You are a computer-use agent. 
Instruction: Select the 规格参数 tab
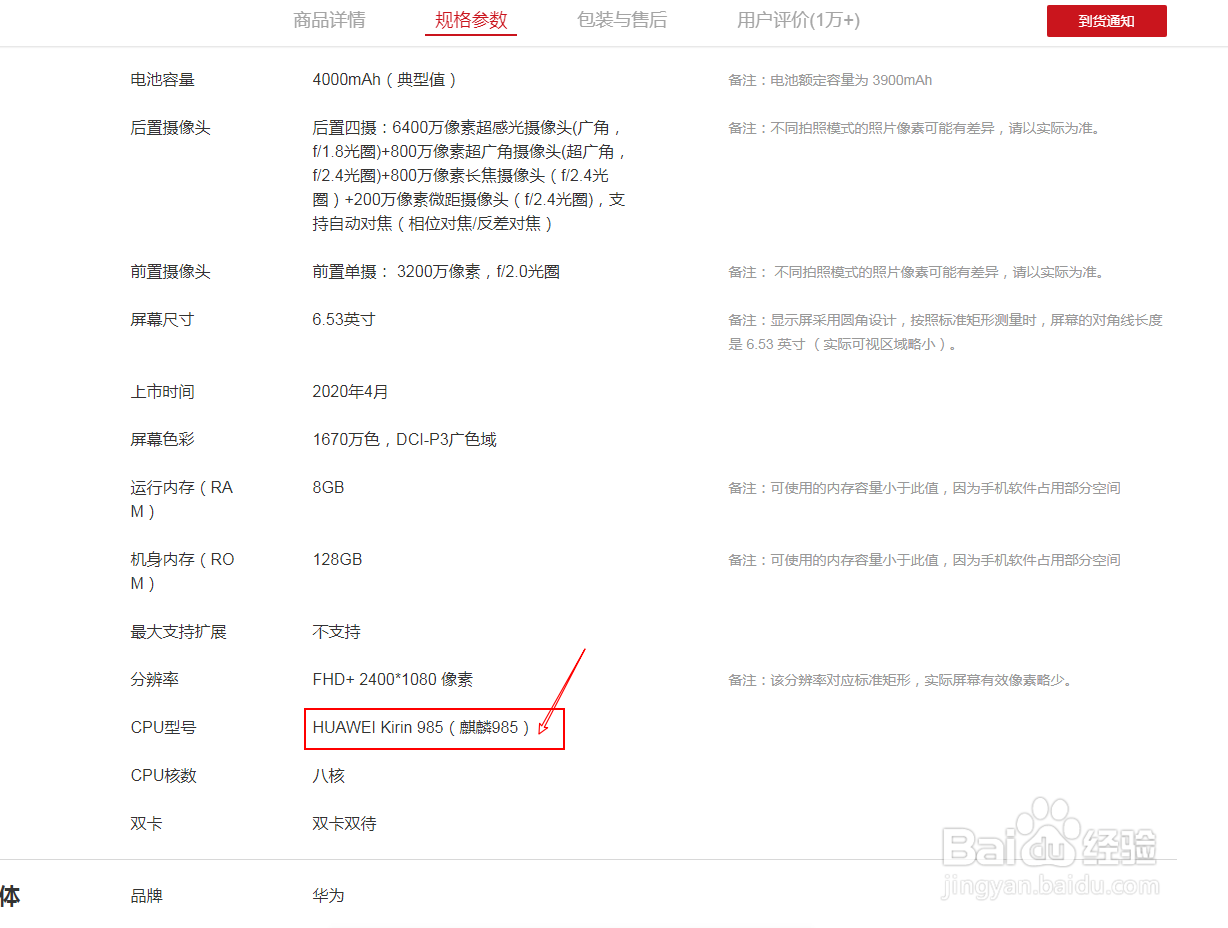click(471, 20)
